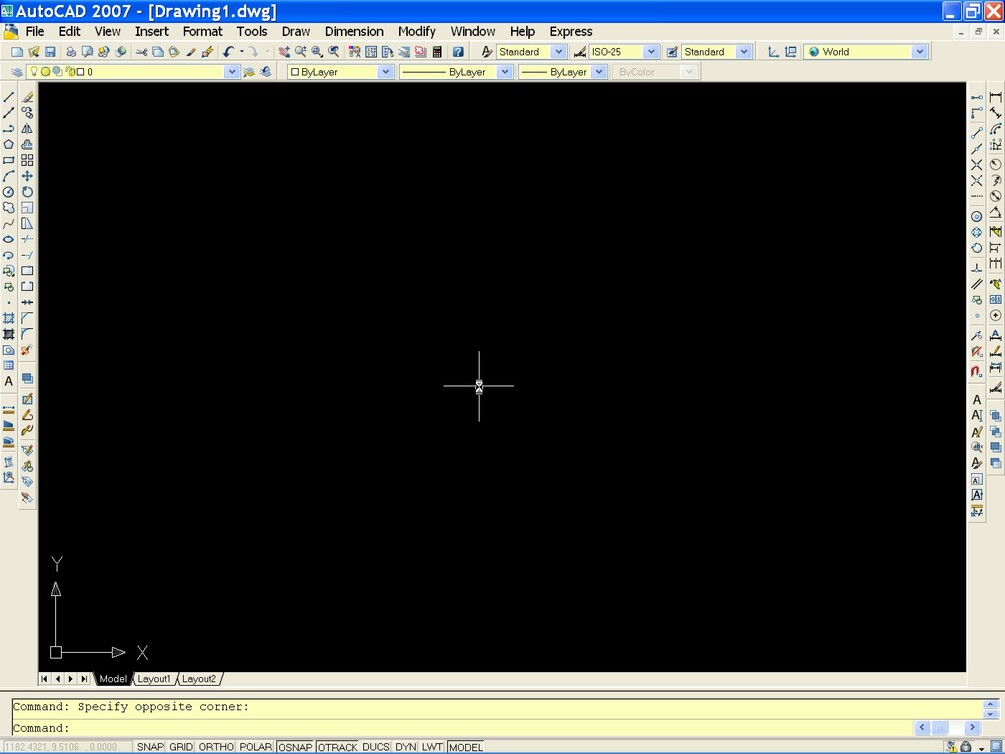Image resolution: width=1005 pixels, height=754 pixels.
Task: Click the Match Properties brush icon
Action: [x=191, y=52]
